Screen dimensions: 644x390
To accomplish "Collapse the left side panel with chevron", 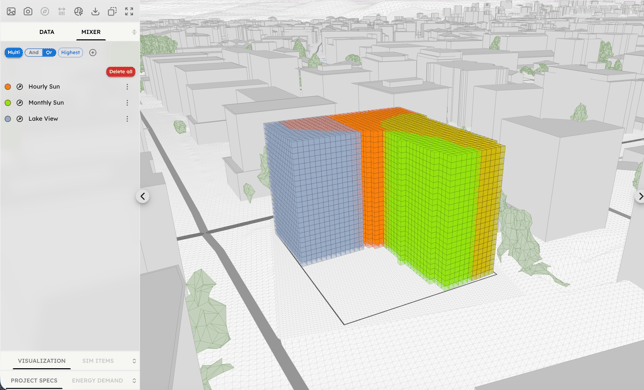I will click(143, 196).
